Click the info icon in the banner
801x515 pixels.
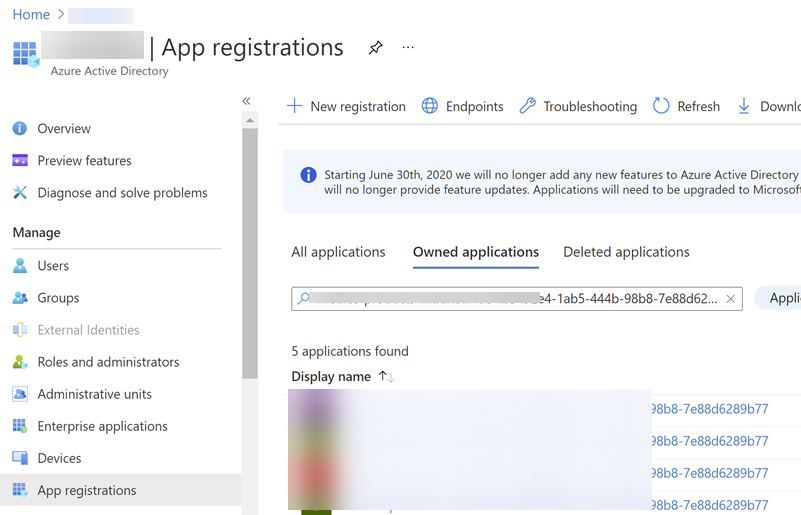[x=308, y=175]
